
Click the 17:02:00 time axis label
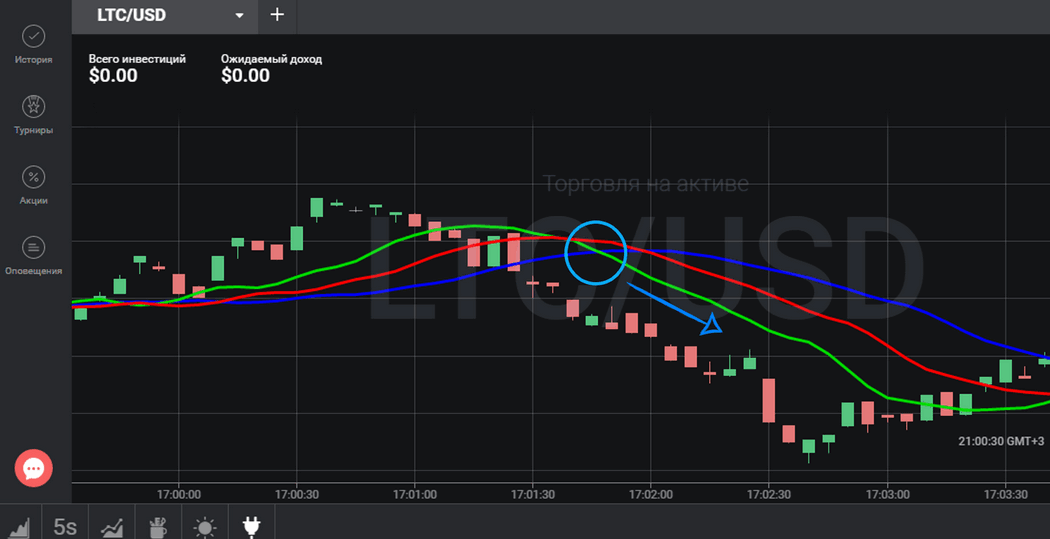(x=650, y=494)
